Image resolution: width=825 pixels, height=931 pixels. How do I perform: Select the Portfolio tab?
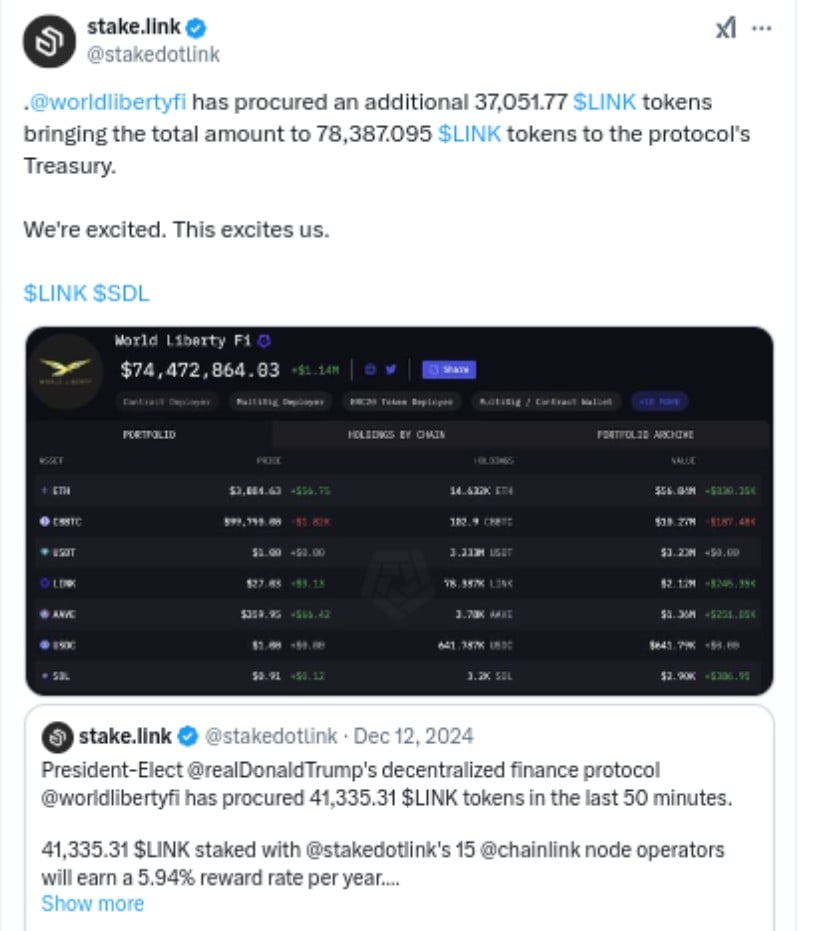tap(149, 435)
